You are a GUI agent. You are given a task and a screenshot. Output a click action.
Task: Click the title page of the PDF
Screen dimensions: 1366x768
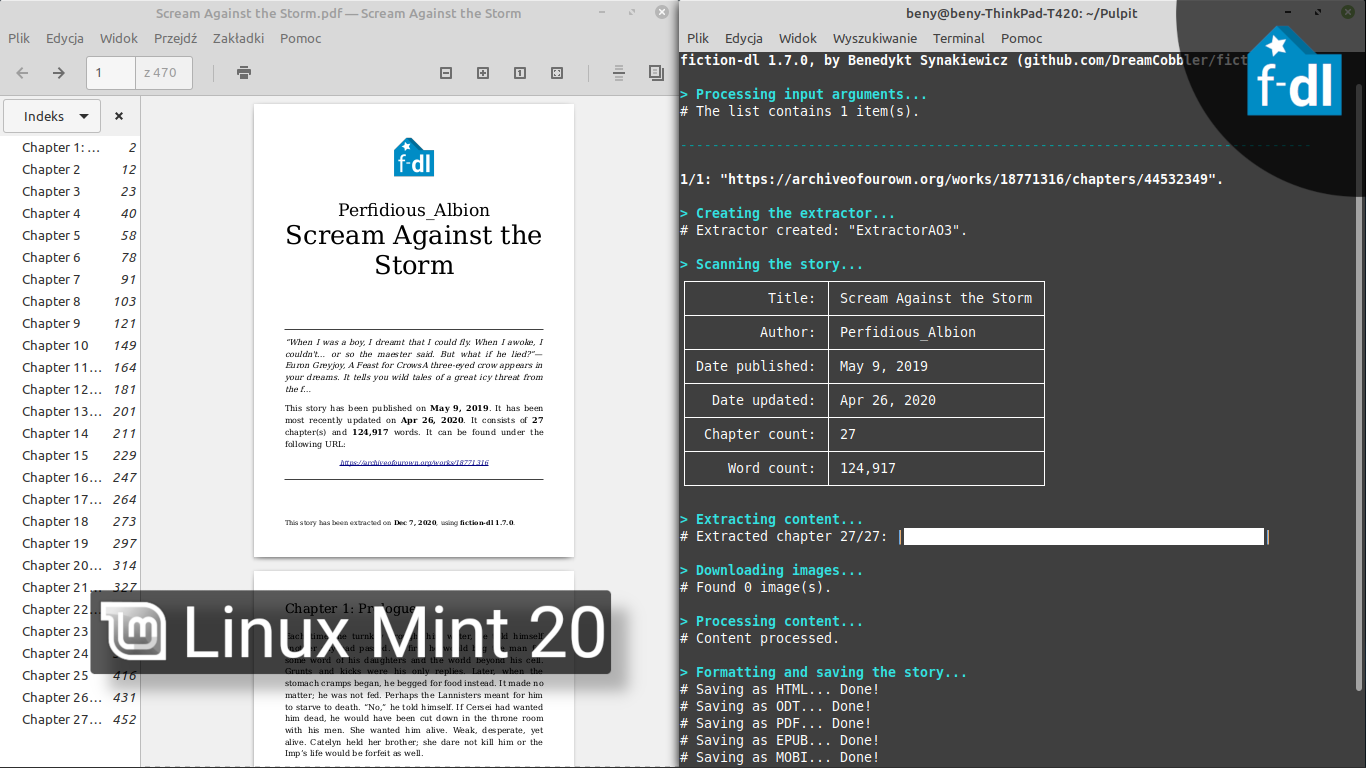click(414, 330)
